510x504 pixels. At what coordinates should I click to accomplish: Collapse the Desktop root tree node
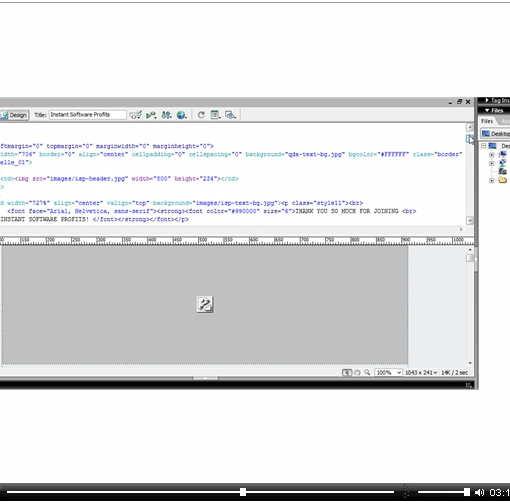tap(483, 146)
